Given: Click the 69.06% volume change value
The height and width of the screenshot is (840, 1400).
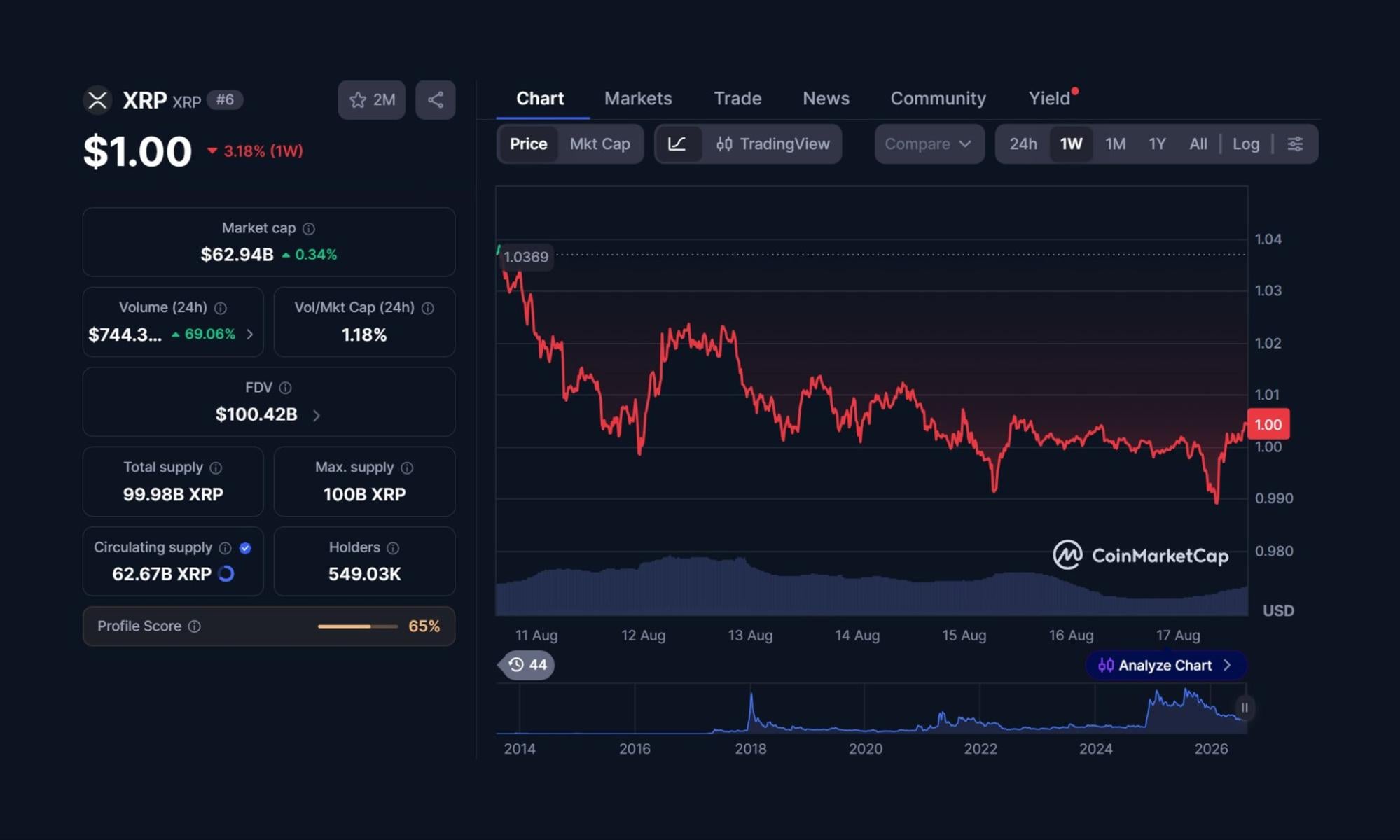Looking at the screenshot, I should (x=204, y=335).
